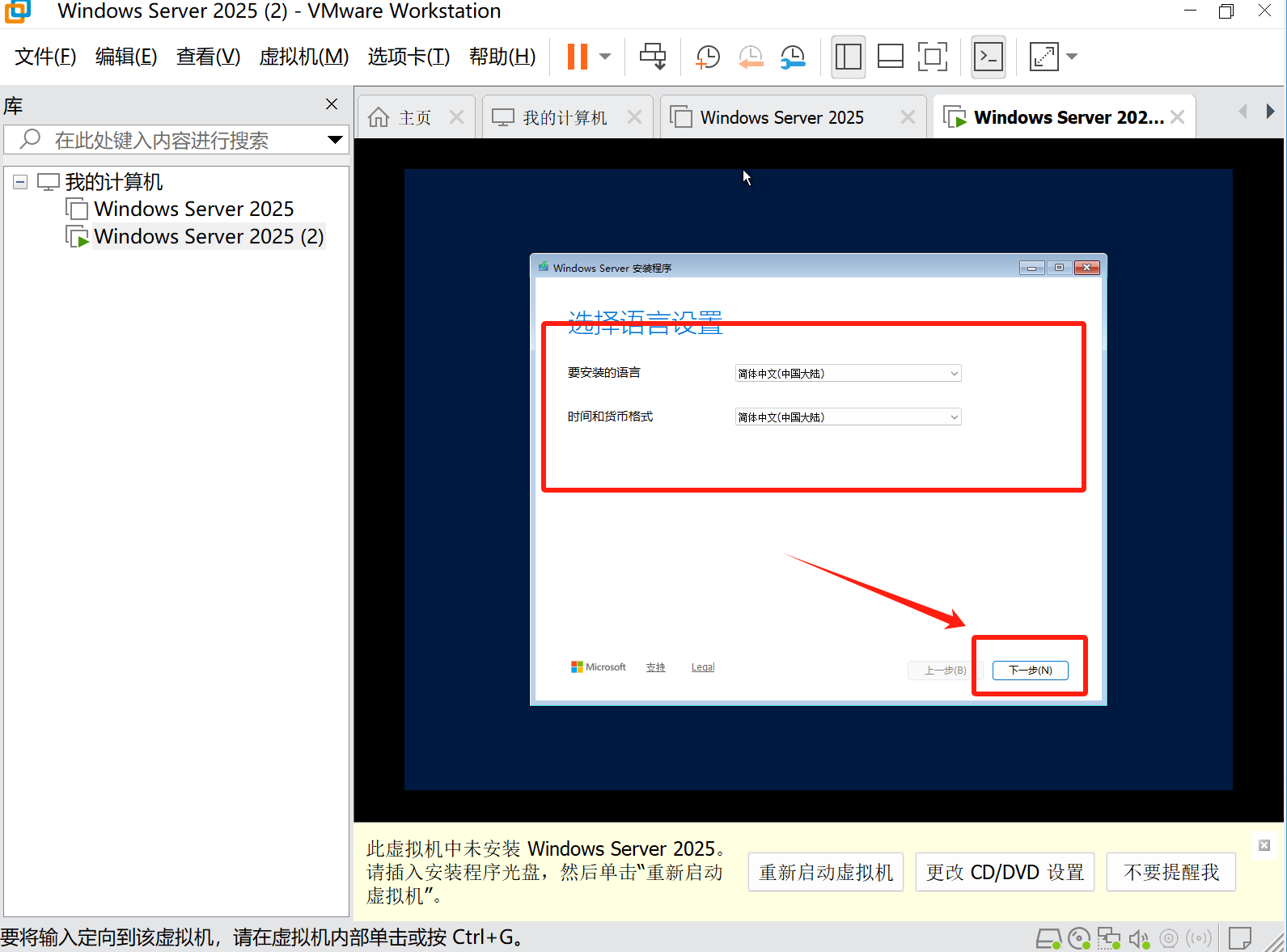Image resolution: width=1287 pixels, height=952 pixels.
Task: Close the 我的计算机 tab
Action: pyautogui.click(x=635, y=117)
